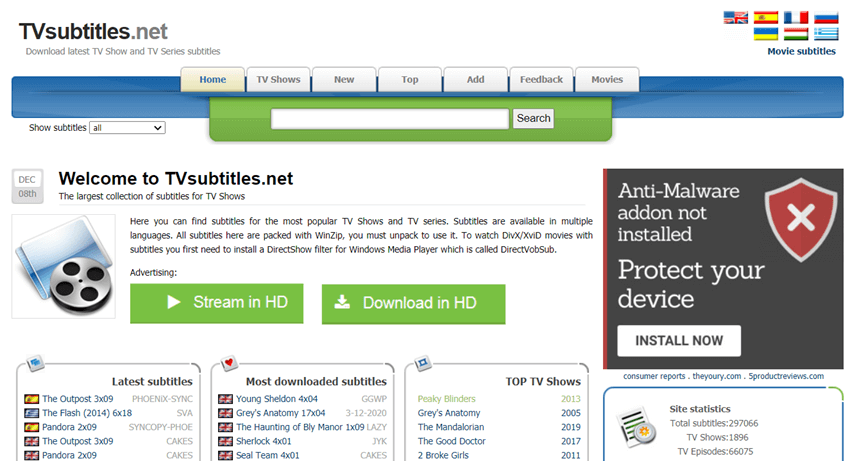Open Grey's Anatomy 17x04 subtitle link

[280, 413]
